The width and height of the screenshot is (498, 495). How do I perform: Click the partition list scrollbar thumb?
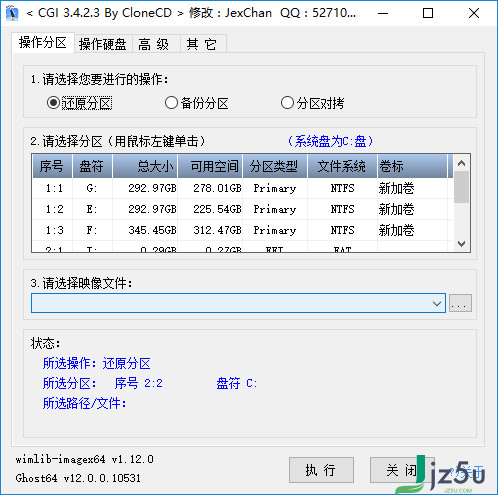pyautogui.click(x=461, y=187)
